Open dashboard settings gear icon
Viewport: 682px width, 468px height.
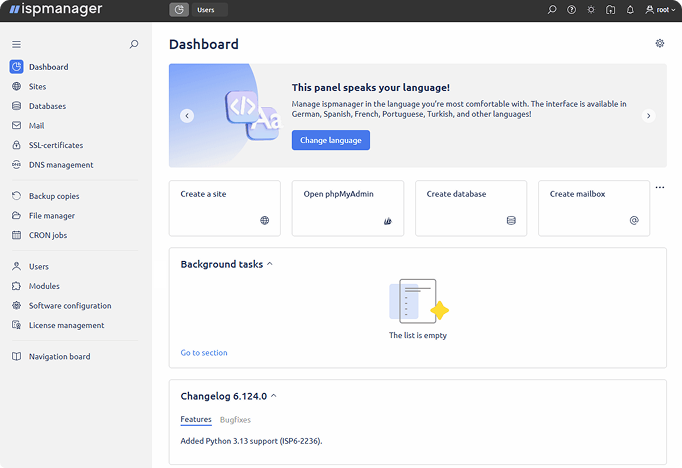pos(659,44)
